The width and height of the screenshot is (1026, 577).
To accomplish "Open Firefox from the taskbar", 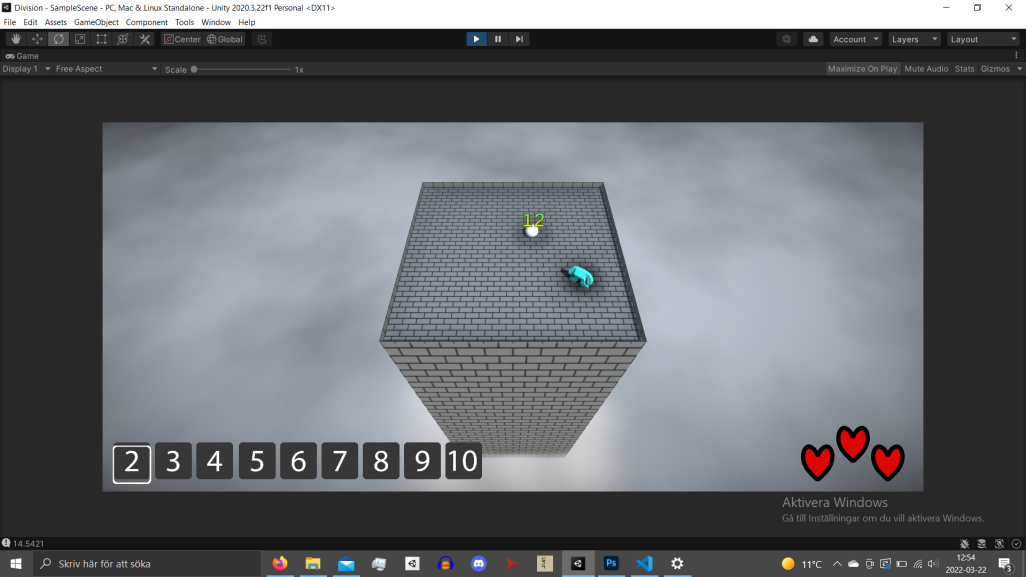I will pos(280,563).
